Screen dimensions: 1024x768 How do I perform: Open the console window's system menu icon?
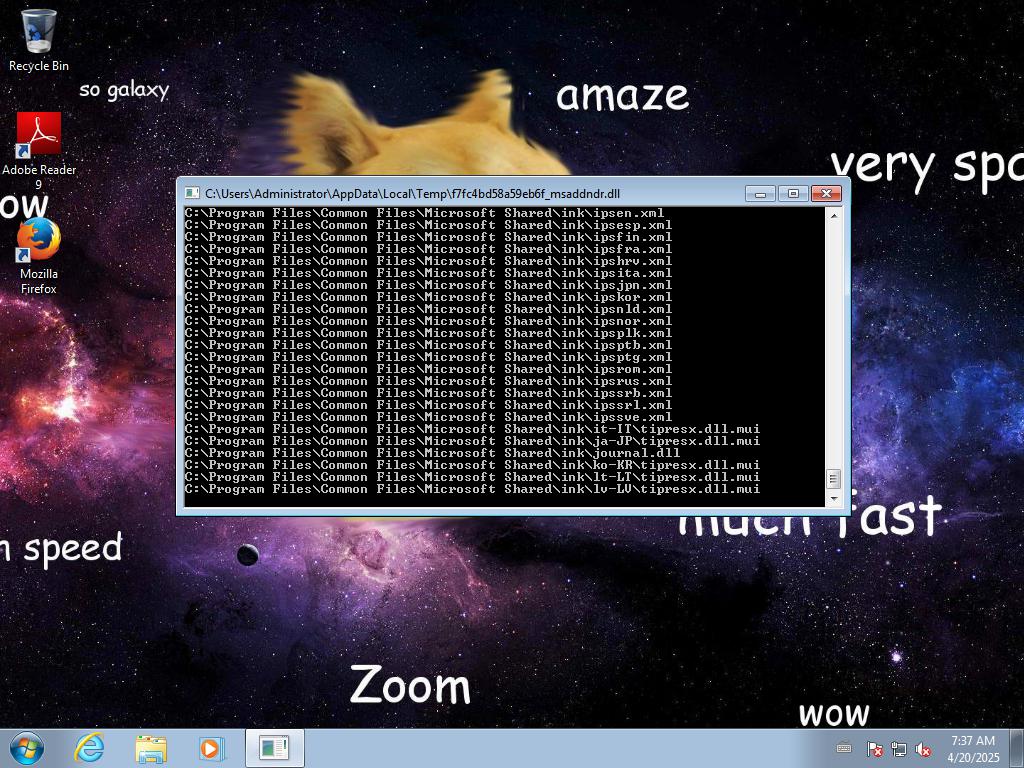coord(191,193)
